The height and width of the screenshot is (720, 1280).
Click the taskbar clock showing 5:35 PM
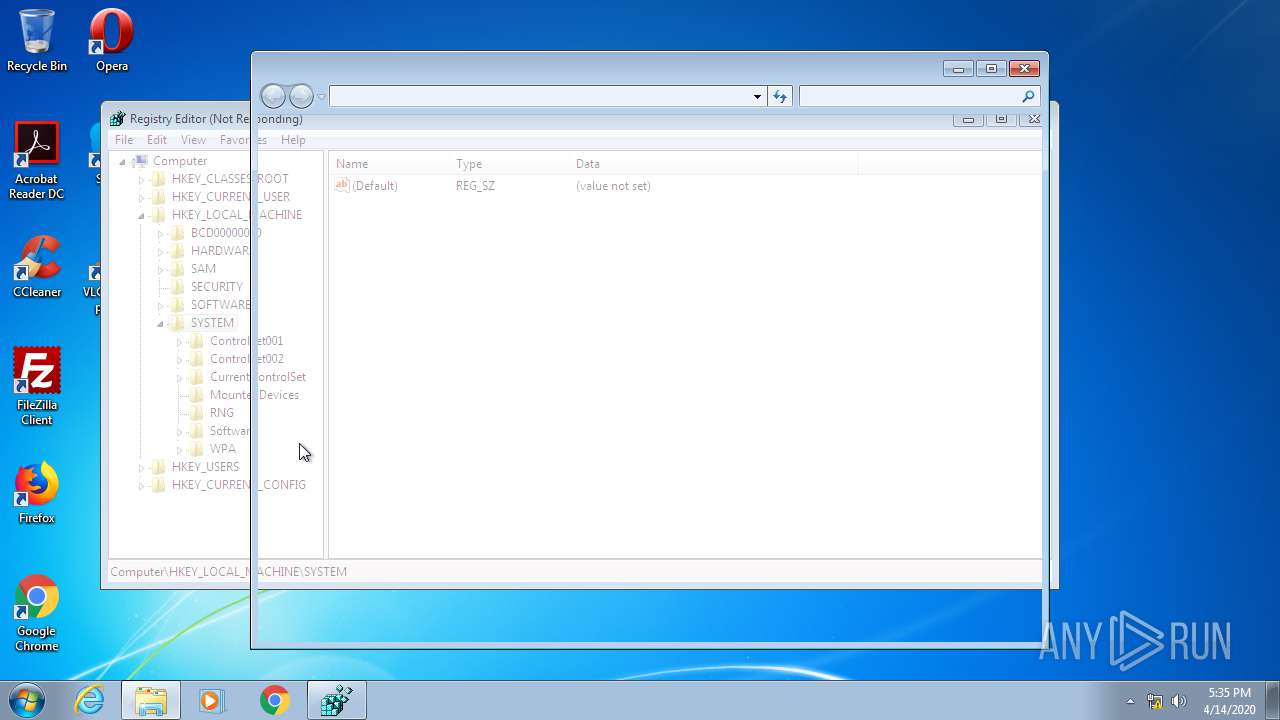[x=1229, y=700]
